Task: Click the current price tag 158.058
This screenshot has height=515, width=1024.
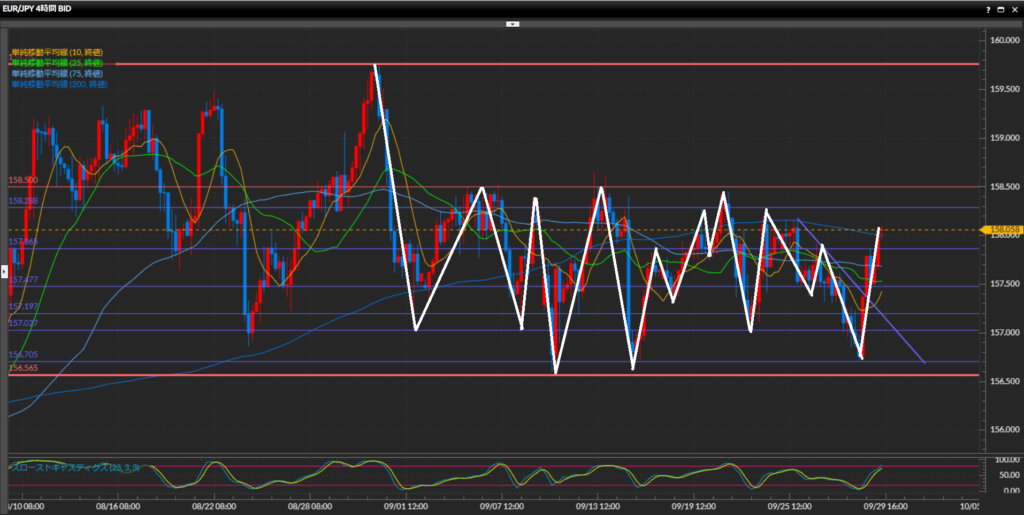Action: [x=1001, y=230]
